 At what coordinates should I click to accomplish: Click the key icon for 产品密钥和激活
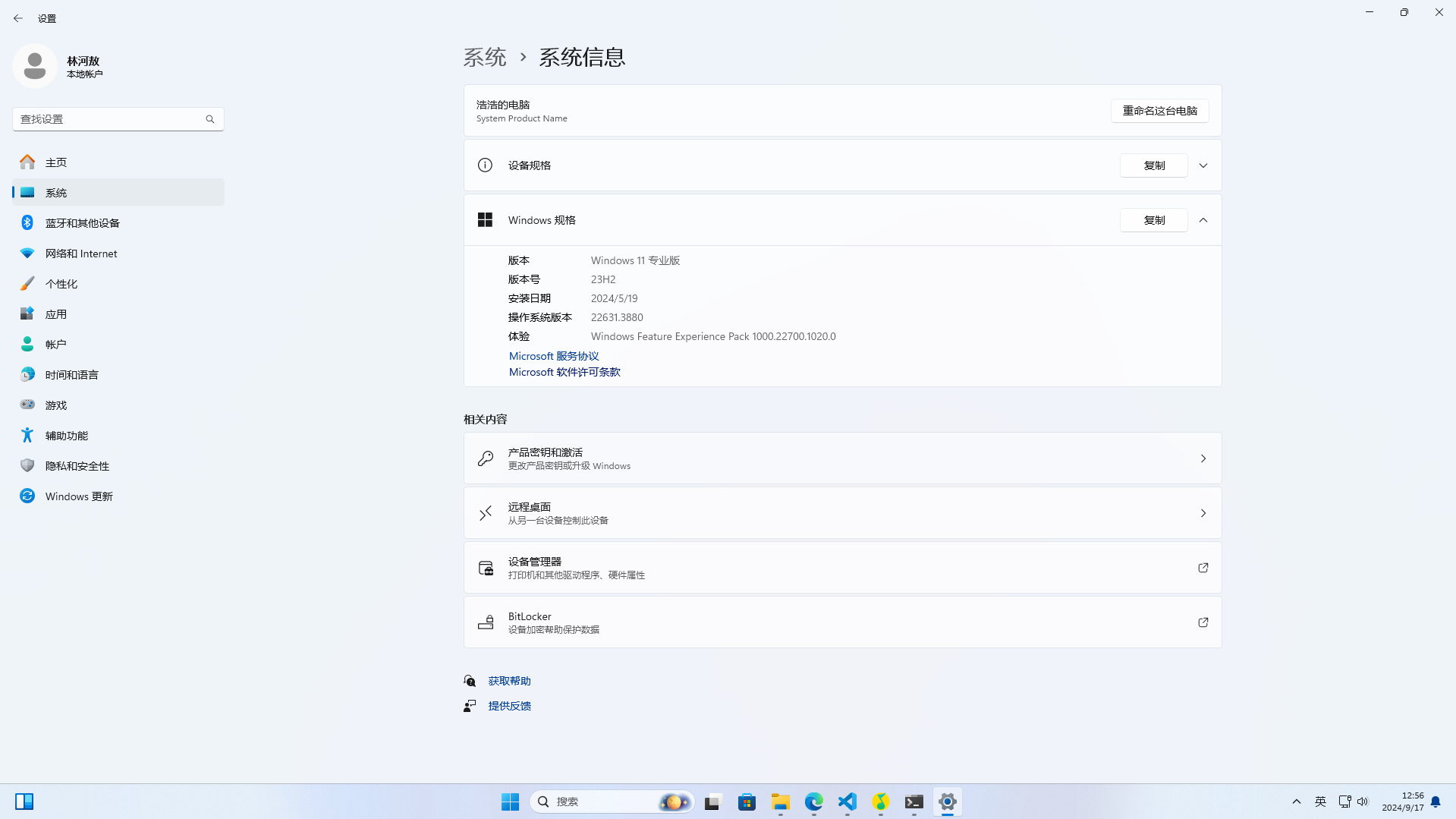(x=486, y=458)
